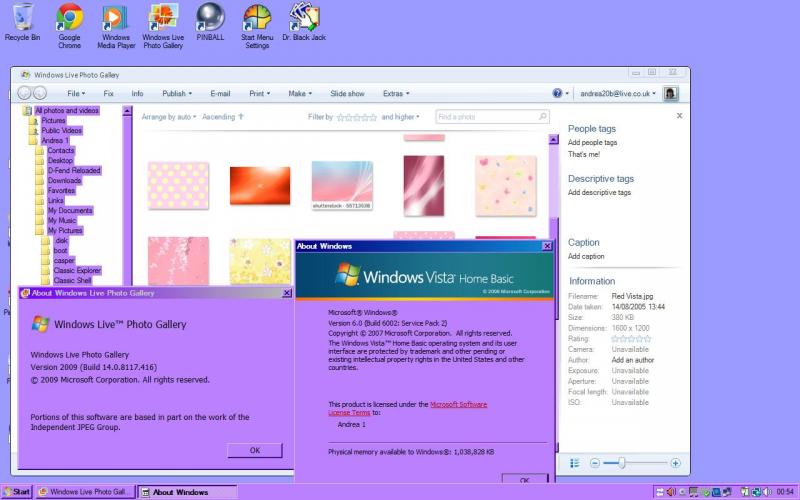Click Add caption link
This screenshot has width=800, height=500.
click(586, 256)
